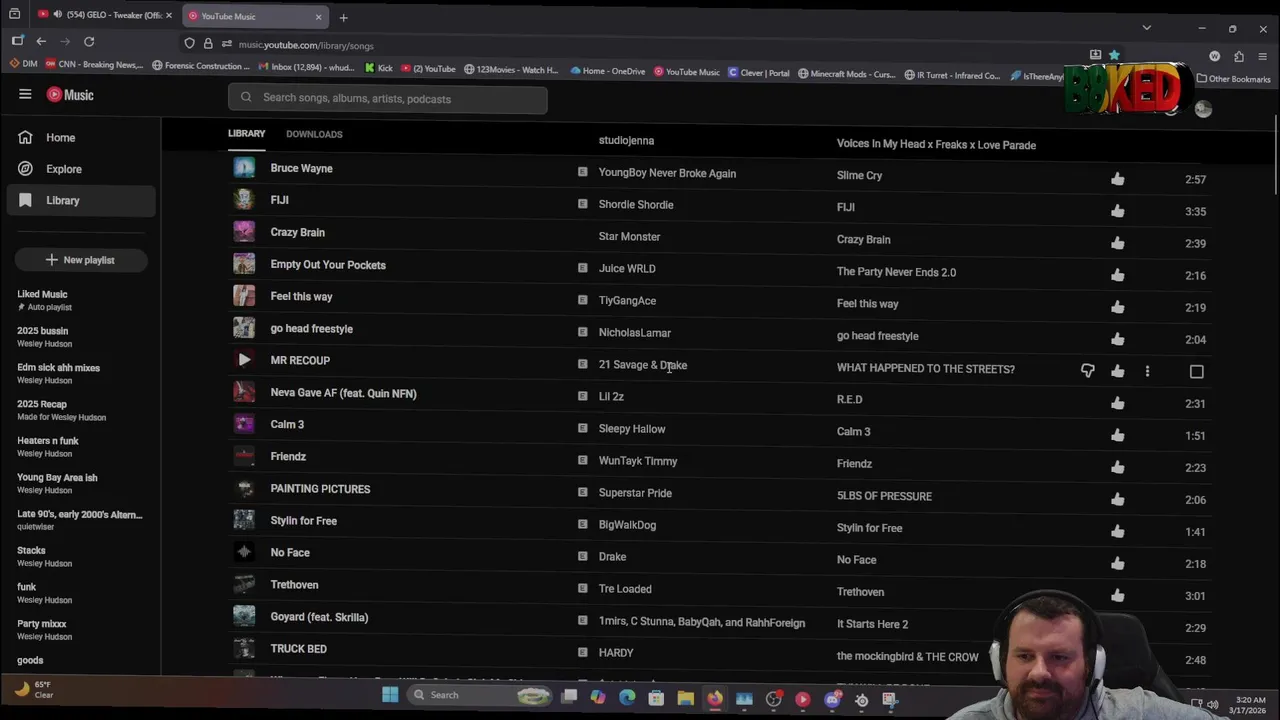Close the YouTube Music browser tab
Image resolution: width=1280 pixels, height=720 pixels.
point(318,17)
